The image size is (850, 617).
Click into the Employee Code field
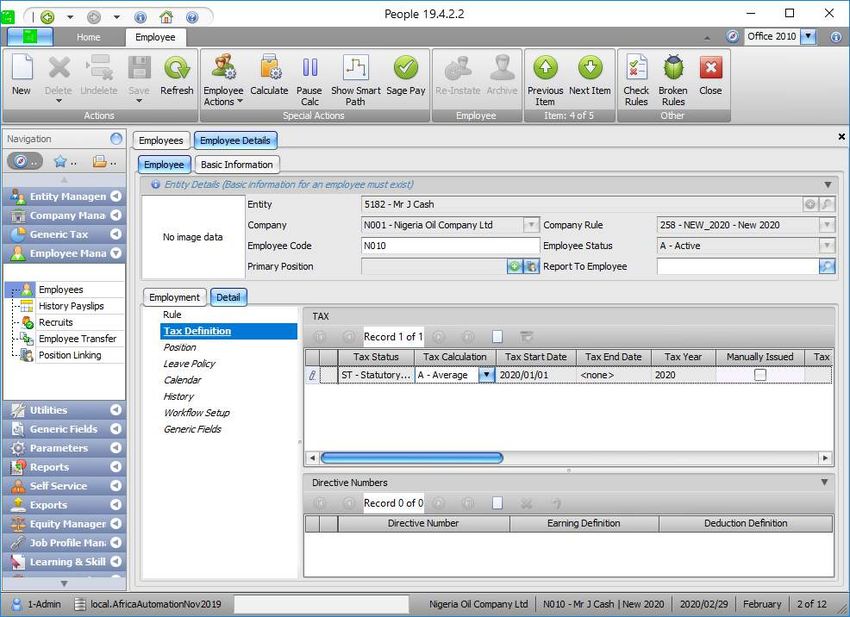[x=450, y=246]
